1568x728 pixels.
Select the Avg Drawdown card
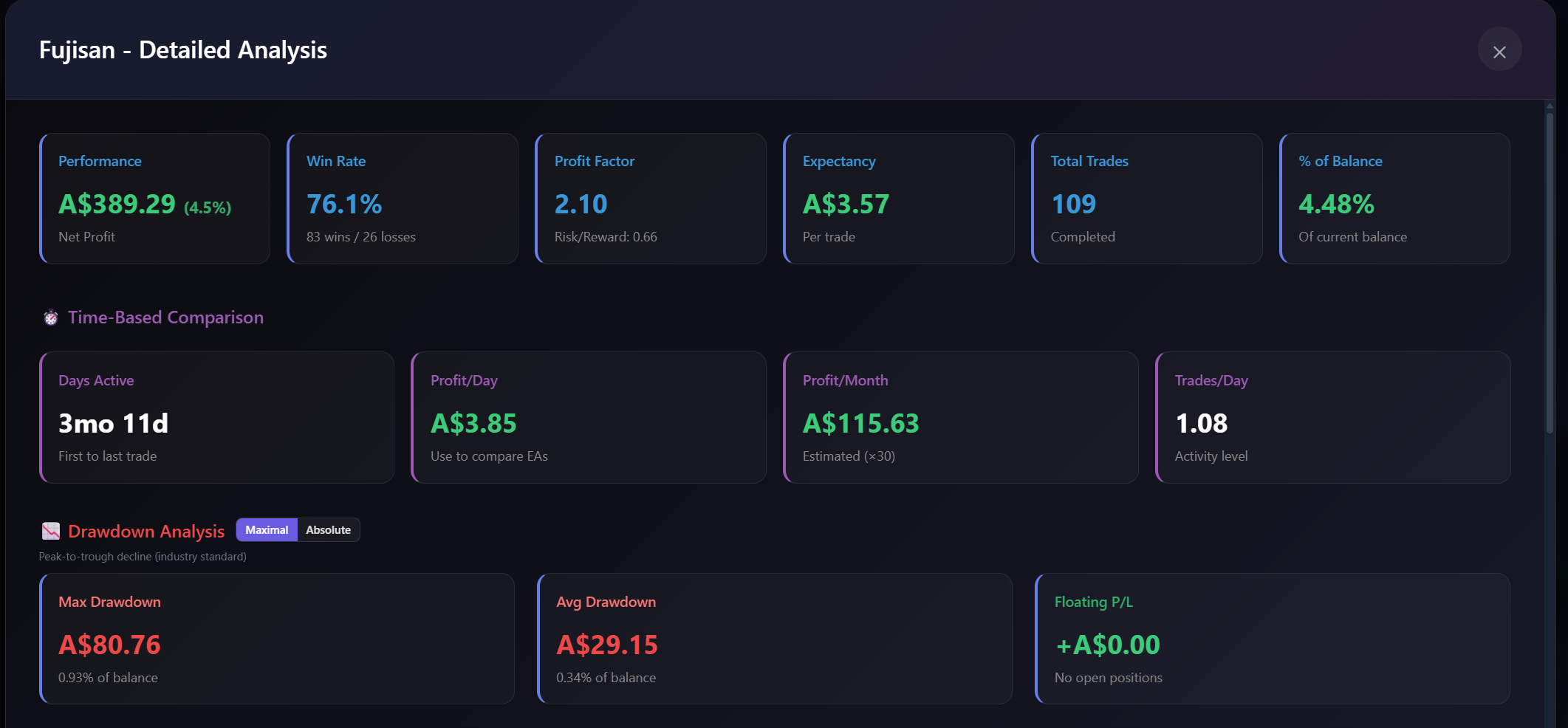[775, 639]
